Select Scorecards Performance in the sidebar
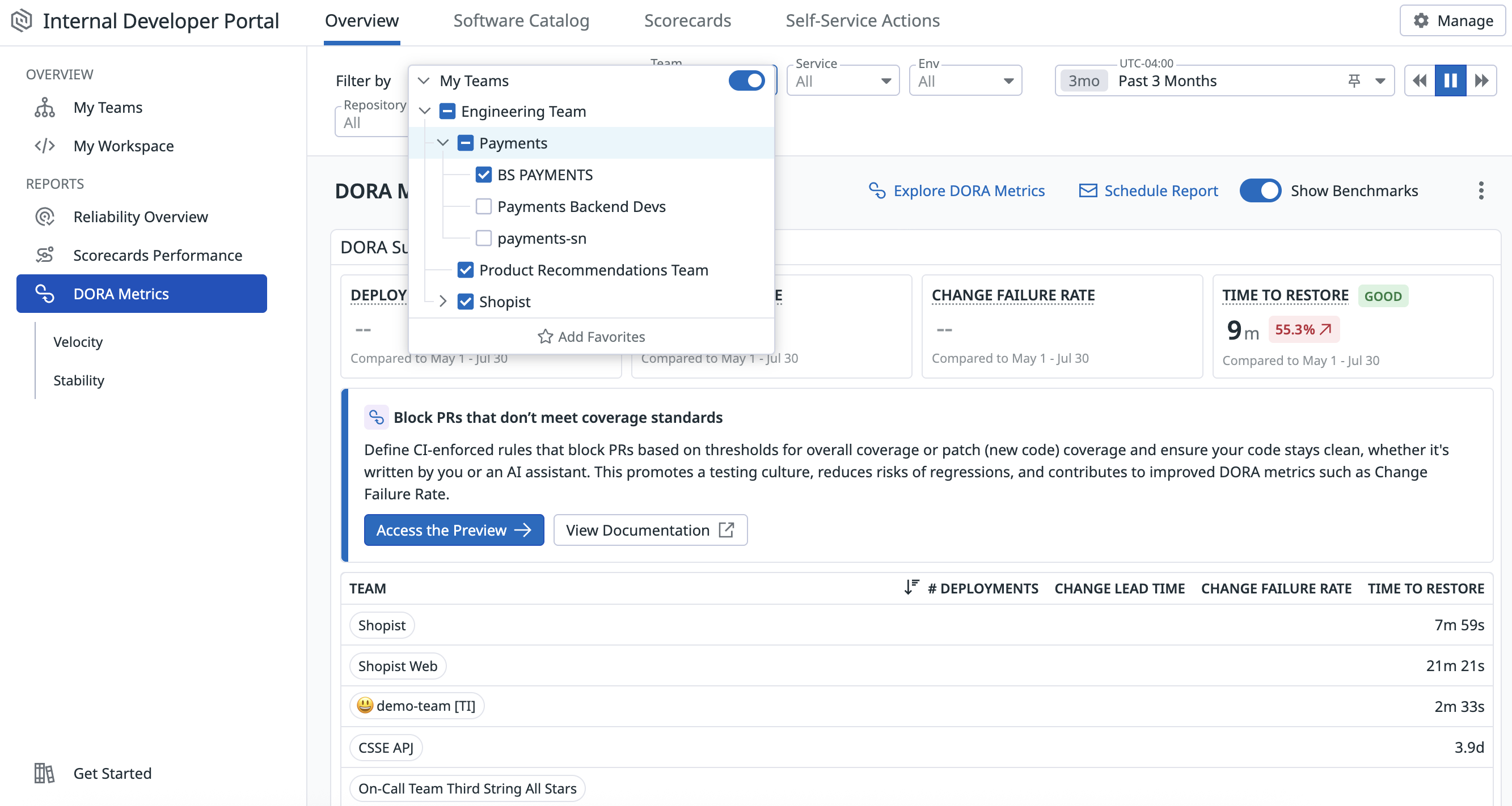The height and width of the screenshot is (806, 1512). (158, 254)
